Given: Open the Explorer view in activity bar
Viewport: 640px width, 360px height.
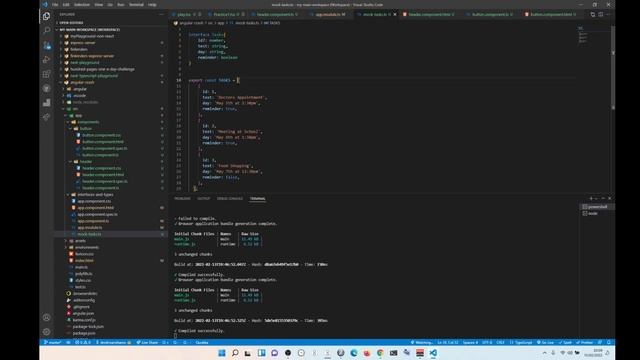Looking at the screenshot, I should (47, 16).
